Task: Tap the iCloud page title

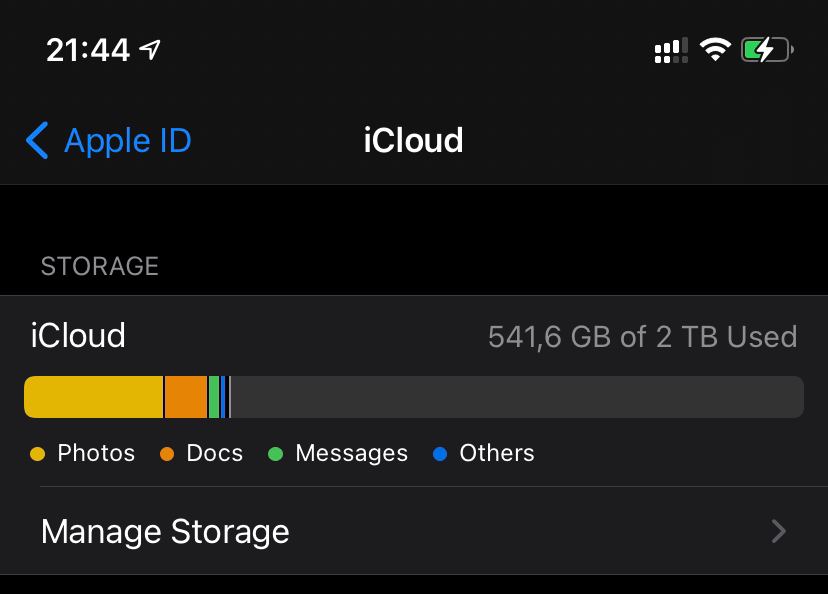Action: click(413, 140)
